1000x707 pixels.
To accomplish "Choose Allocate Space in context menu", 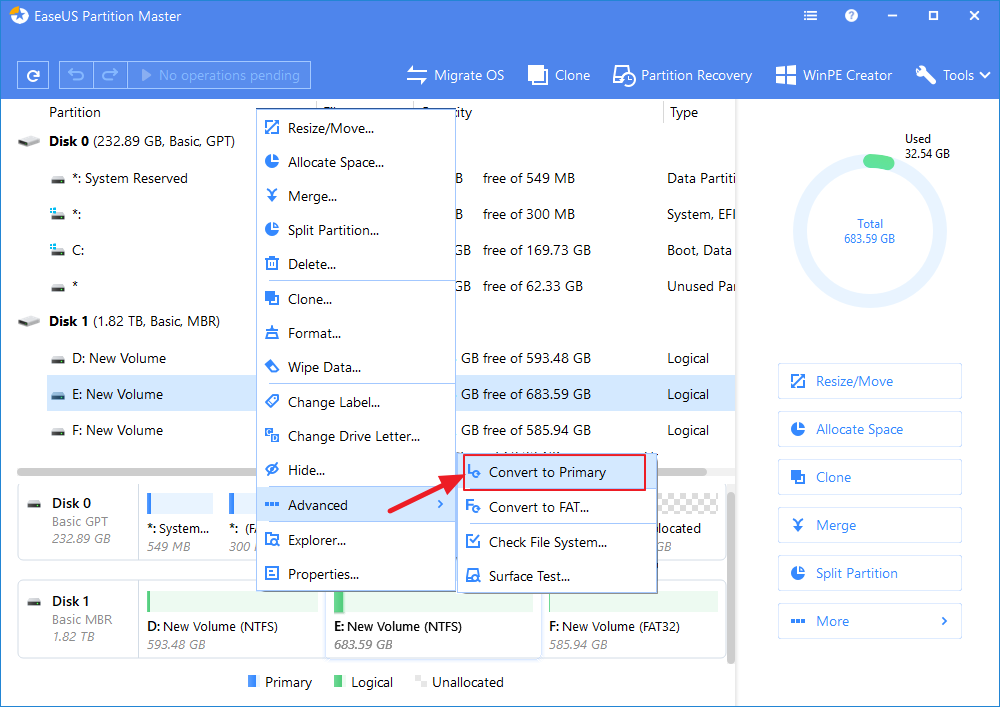I will (x=356, y=162).
